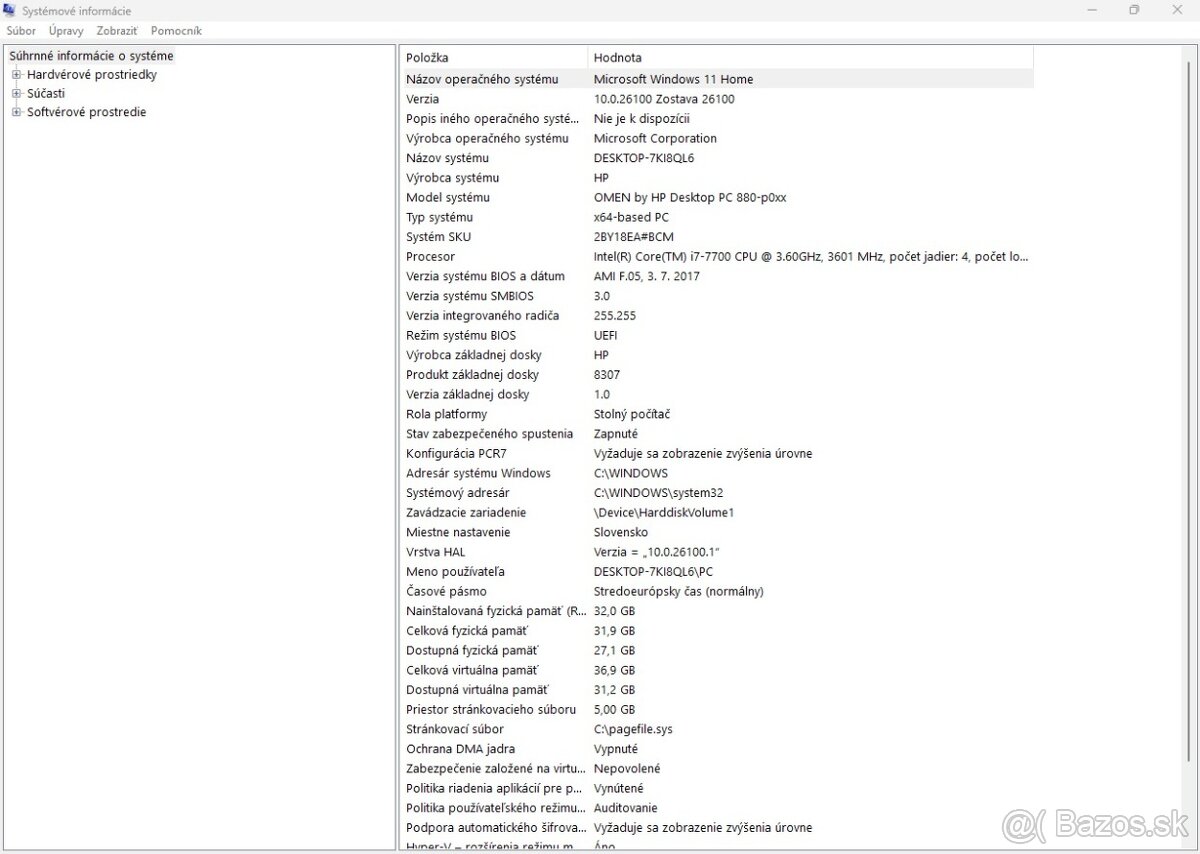Select Súhrnné informácie o systéme tree item

click(91, 56)
